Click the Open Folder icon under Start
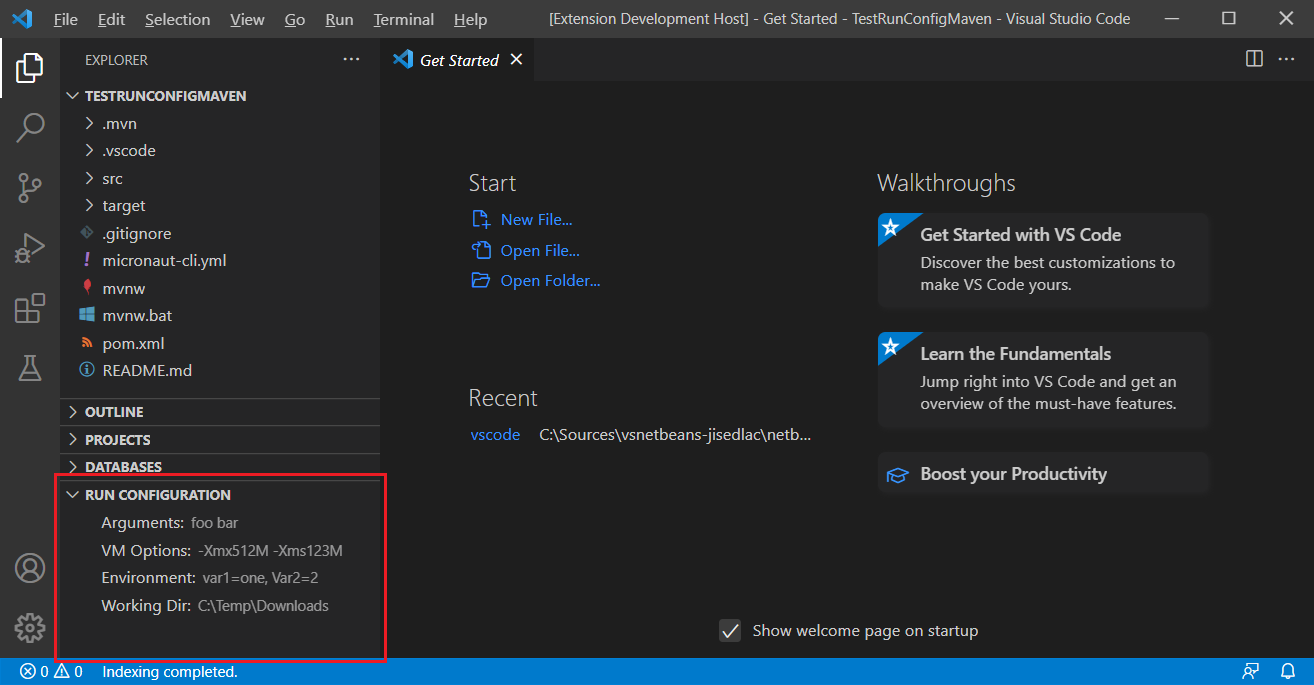Viewport: 1314px width, 685px height. [x=481, y=281]
